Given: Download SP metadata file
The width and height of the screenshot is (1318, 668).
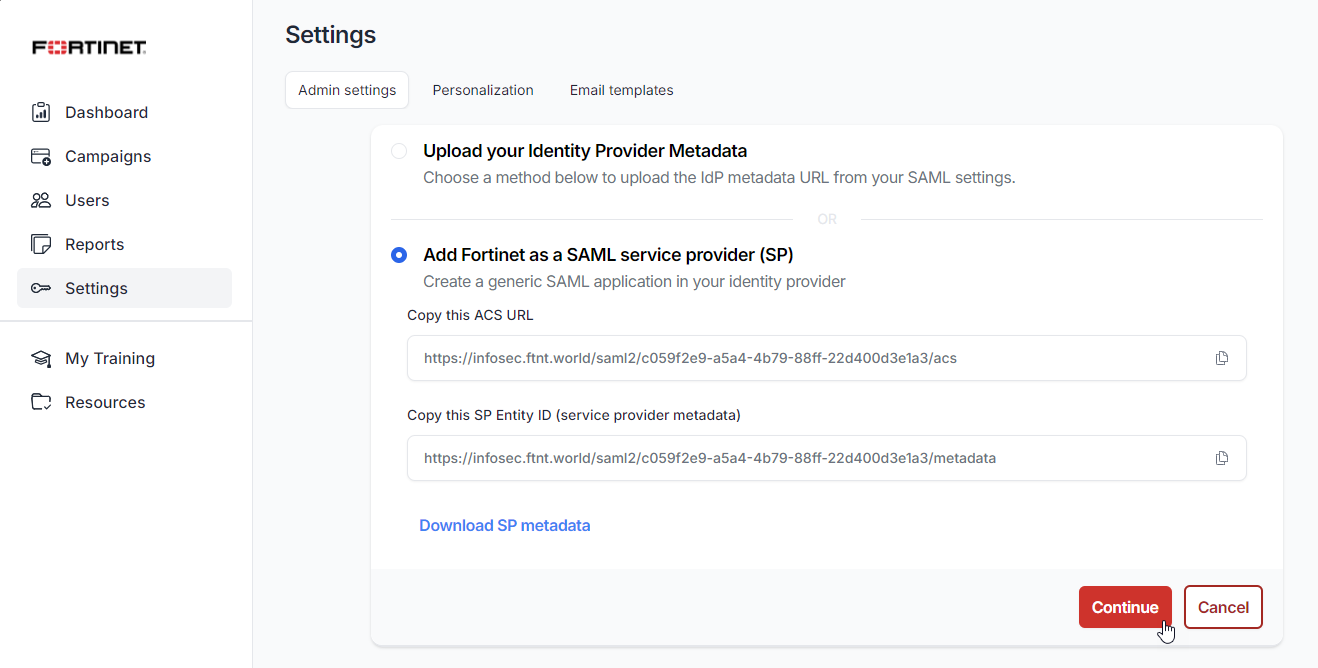Looking at the screenshot, I should 504,525.
